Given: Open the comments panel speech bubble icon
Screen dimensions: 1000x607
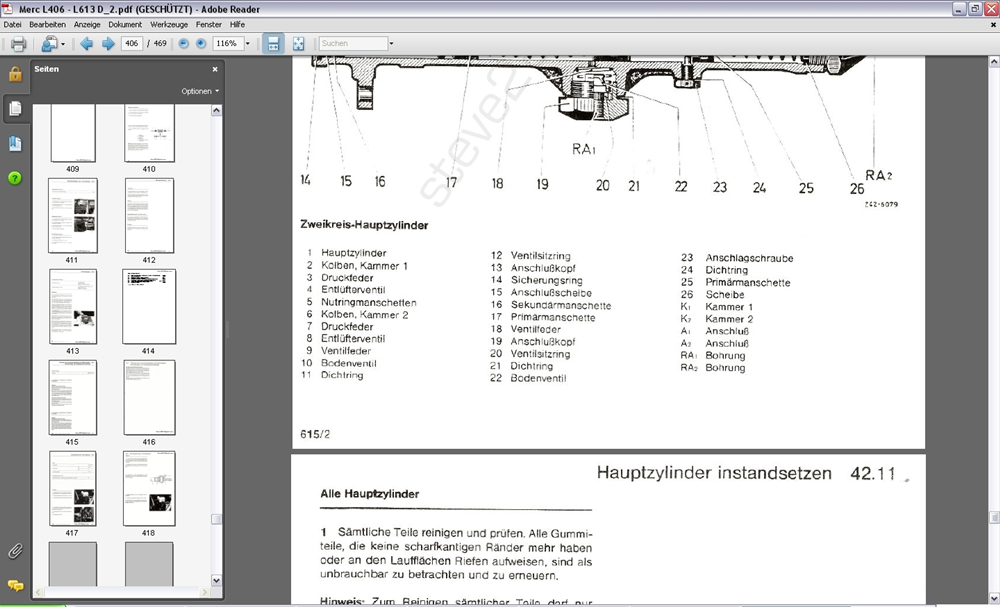Looking at the screenshot, I should click(x=15, y=585).
